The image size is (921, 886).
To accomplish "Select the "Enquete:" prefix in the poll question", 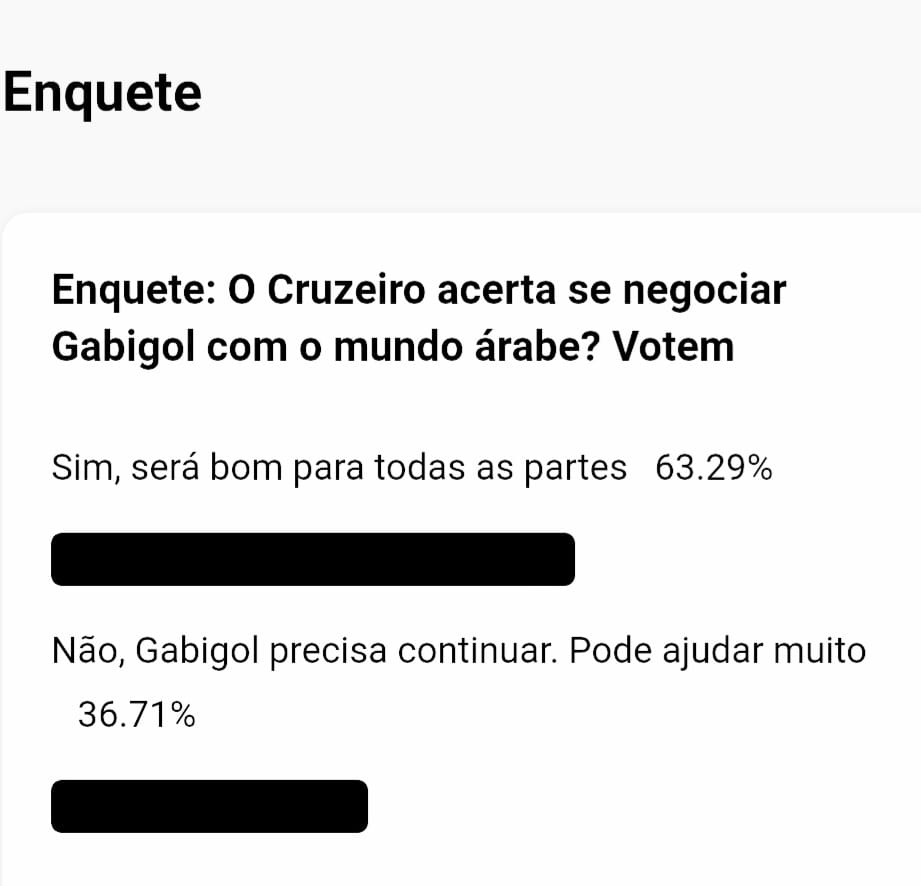I will pos(135,291).
